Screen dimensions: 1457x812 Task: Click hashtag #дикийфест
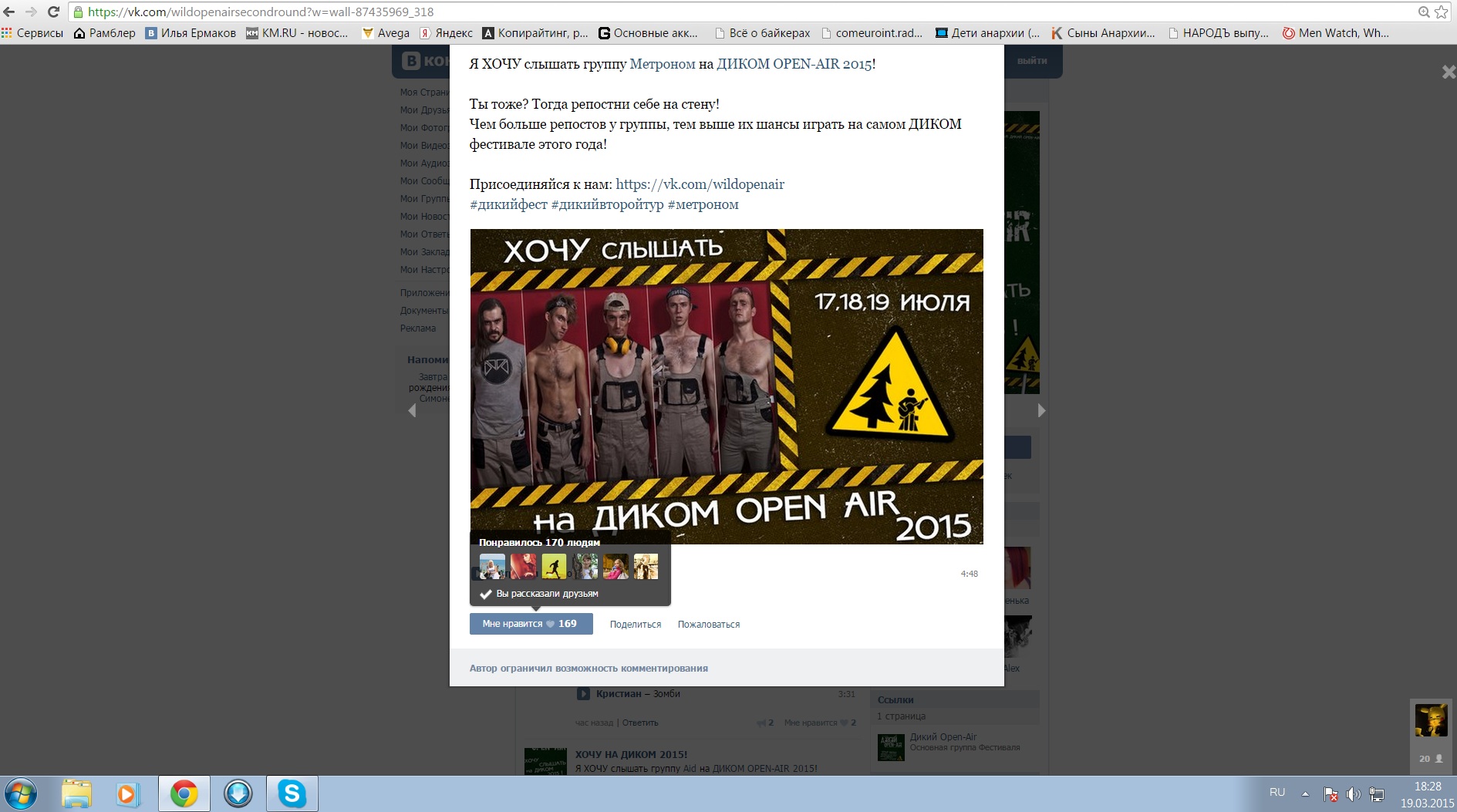[508, 204]
